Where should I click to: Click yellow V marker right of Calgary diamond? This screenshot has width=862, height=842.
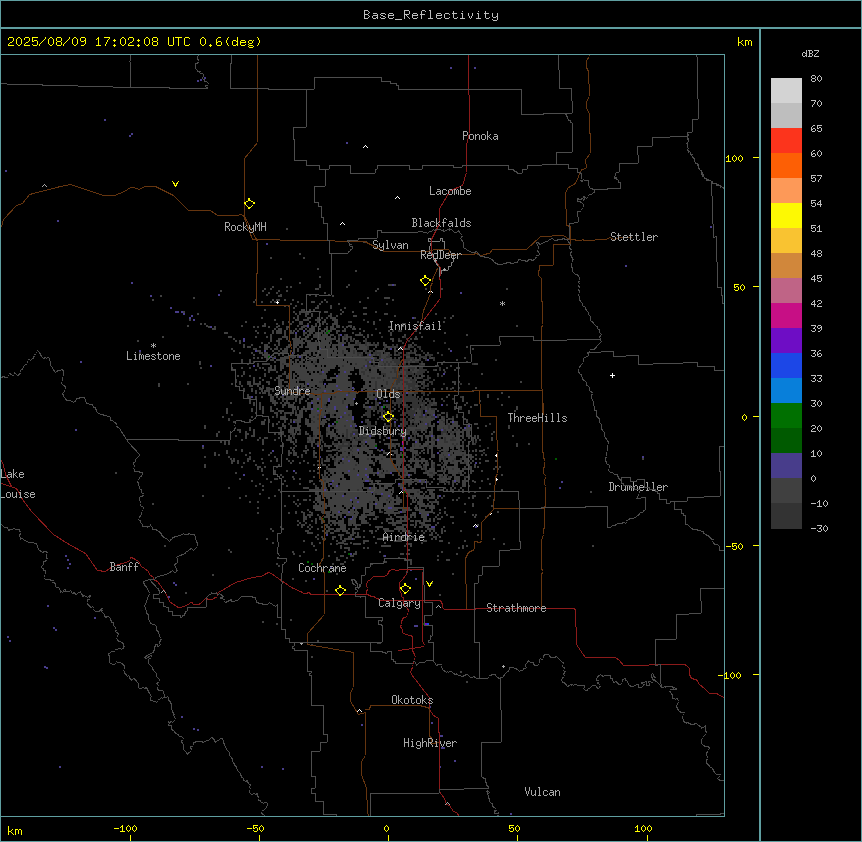(429, 584)
